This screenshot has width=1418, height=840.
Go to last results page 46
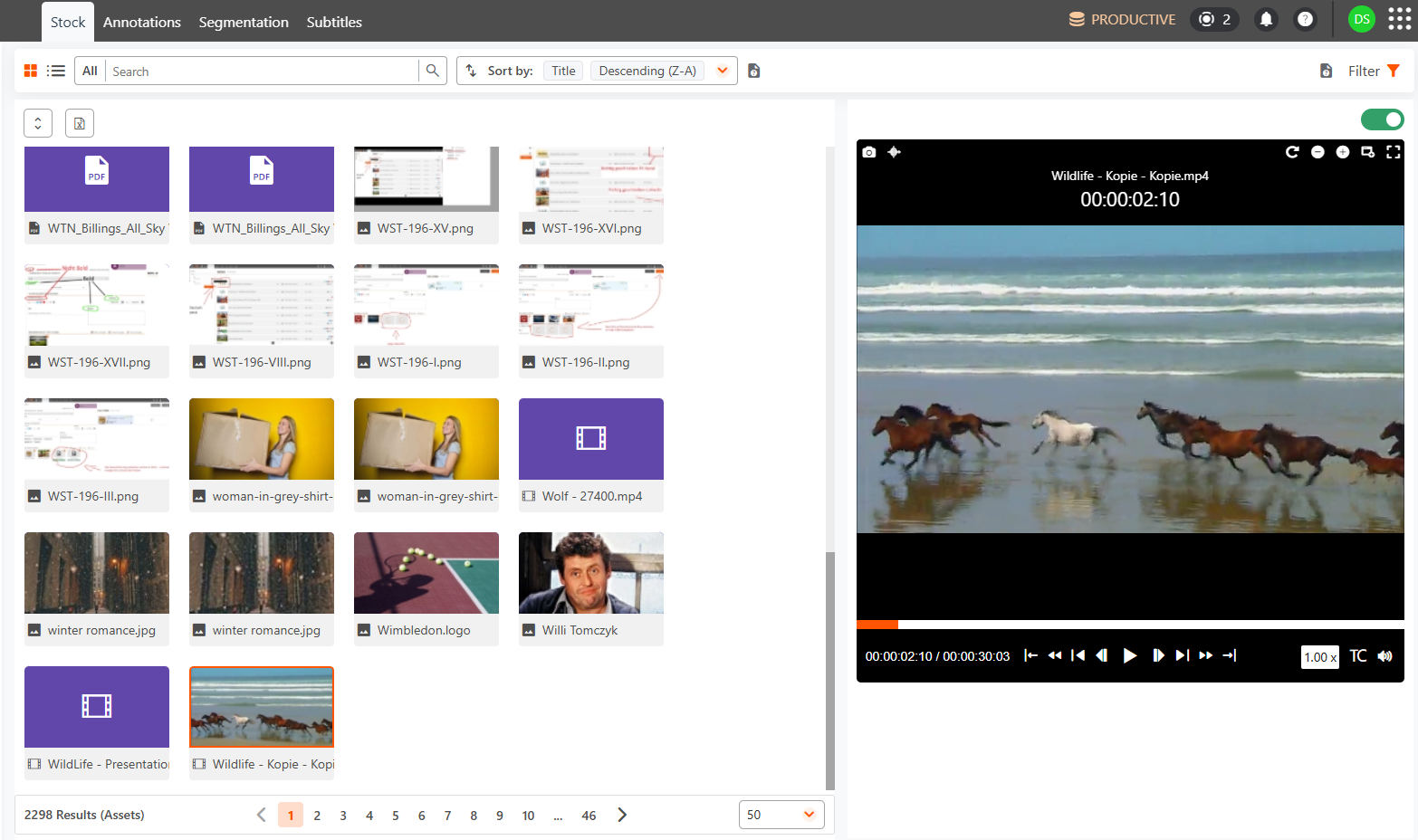(x=589, y=816)
